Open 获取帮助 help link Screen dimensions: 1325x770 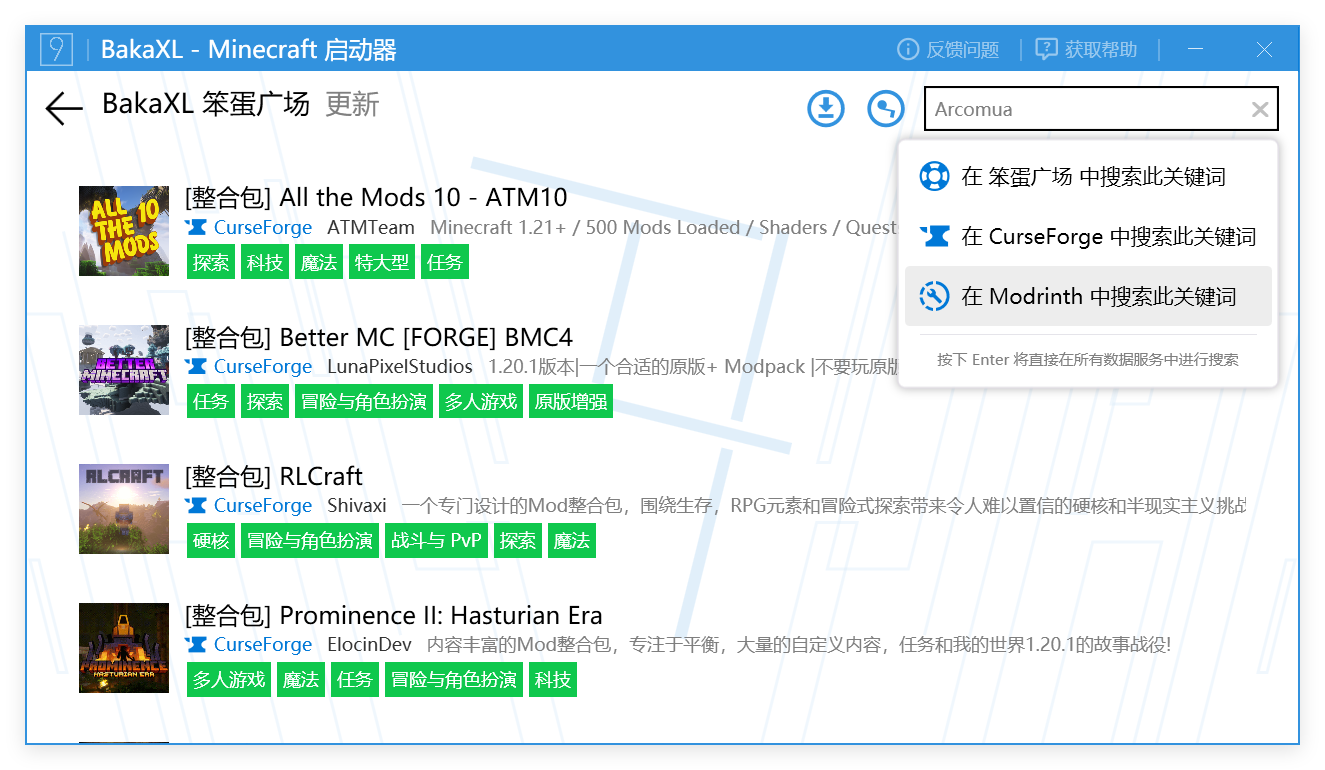(1087, 49)
